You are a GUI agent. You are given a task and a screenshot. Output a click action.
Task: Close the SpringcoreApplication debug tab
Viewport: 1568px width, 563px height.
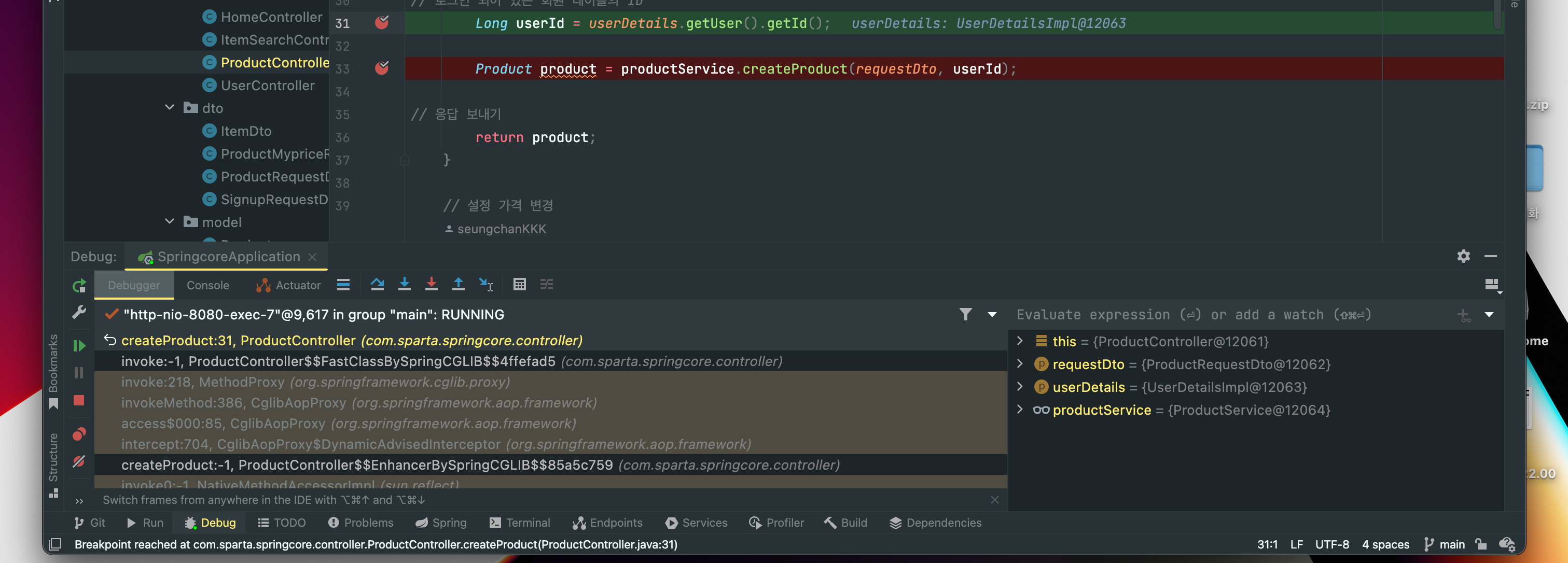pos(312,257)
